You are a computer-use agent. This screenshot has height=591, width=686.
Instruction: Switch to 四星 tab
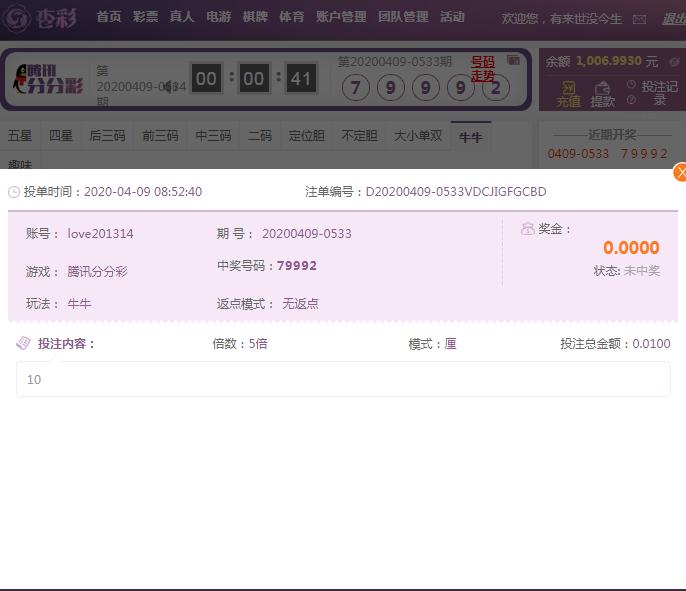[x=60, y=136]
